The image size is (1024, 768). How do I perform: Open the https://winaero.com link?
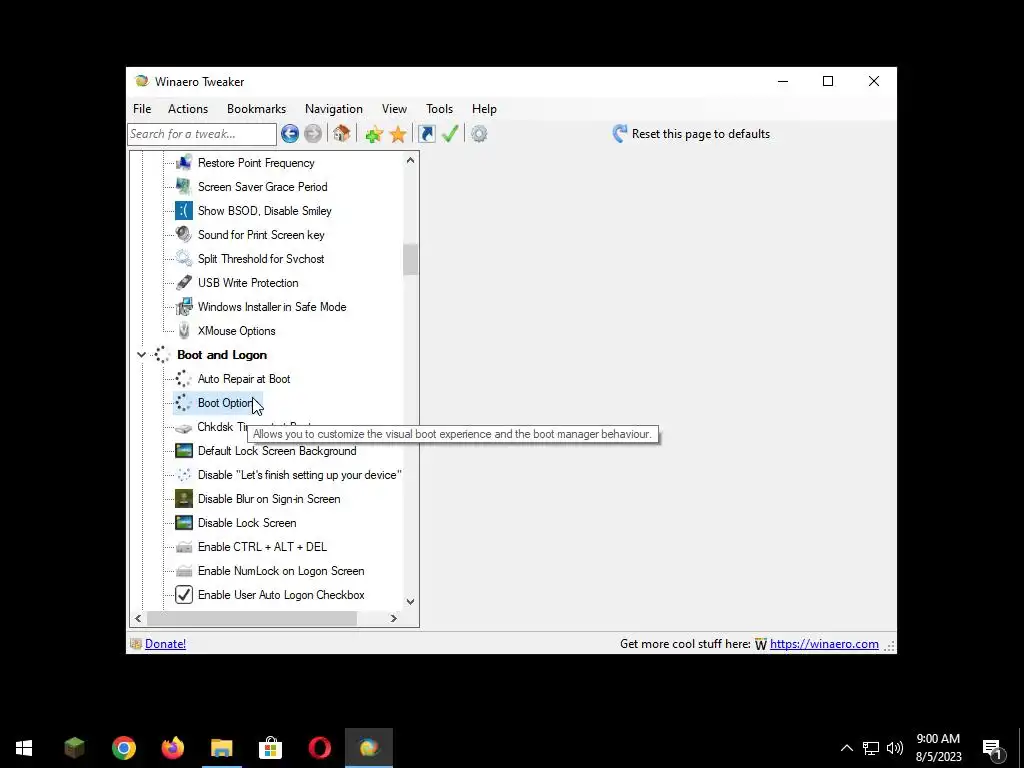(x=824, y=644)
